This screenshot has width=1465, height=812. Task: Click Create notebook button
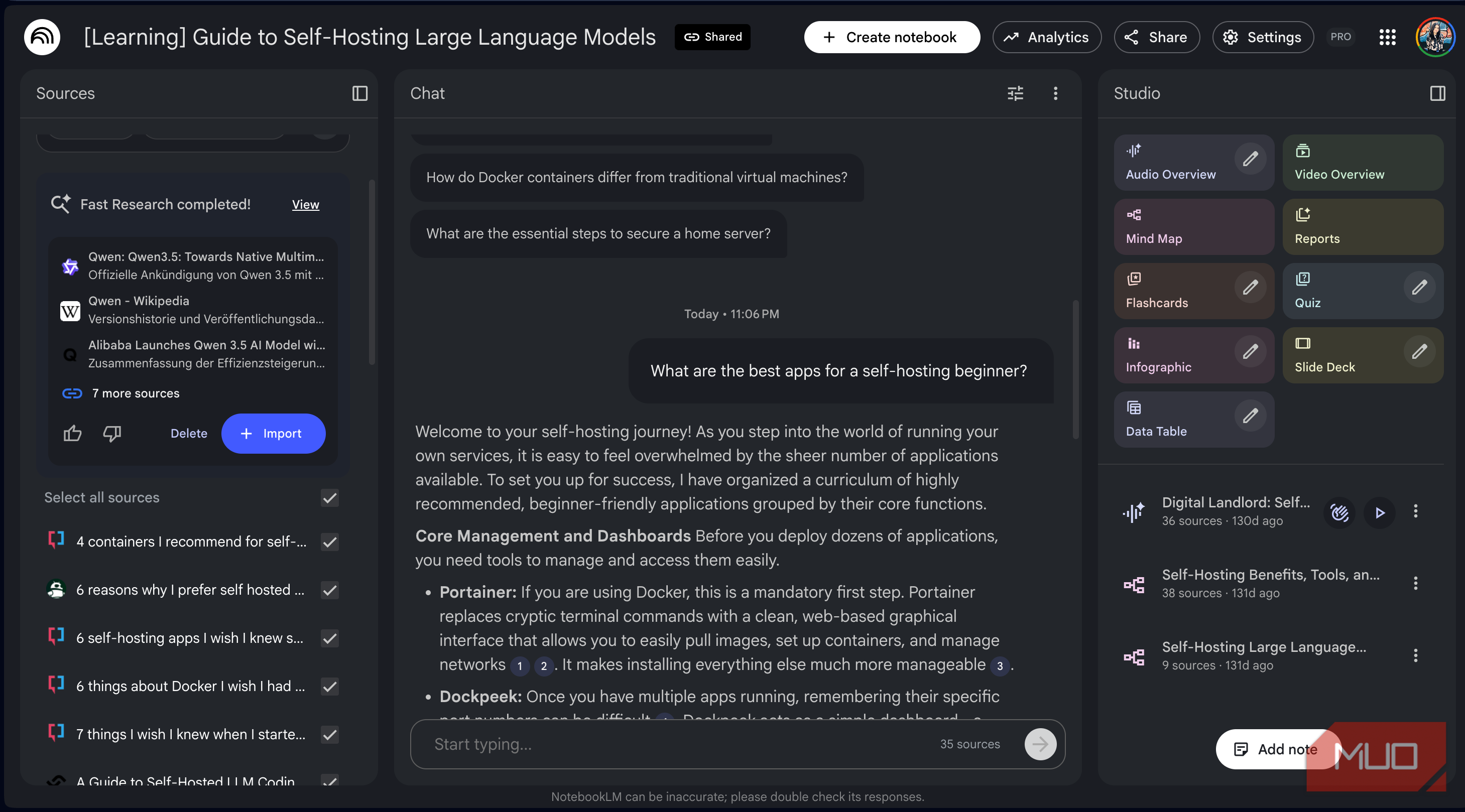892,37
